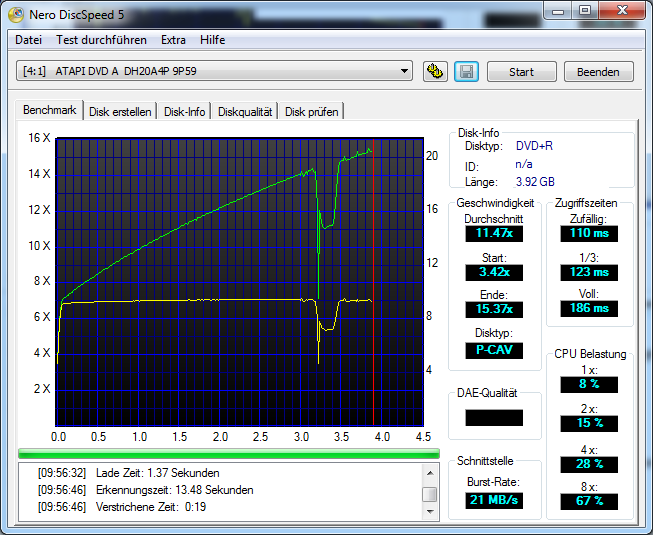Click the average speed value 11.47x
Viewport: 653px width, 535px height.
pyautogui.click(x=494, y=233)
